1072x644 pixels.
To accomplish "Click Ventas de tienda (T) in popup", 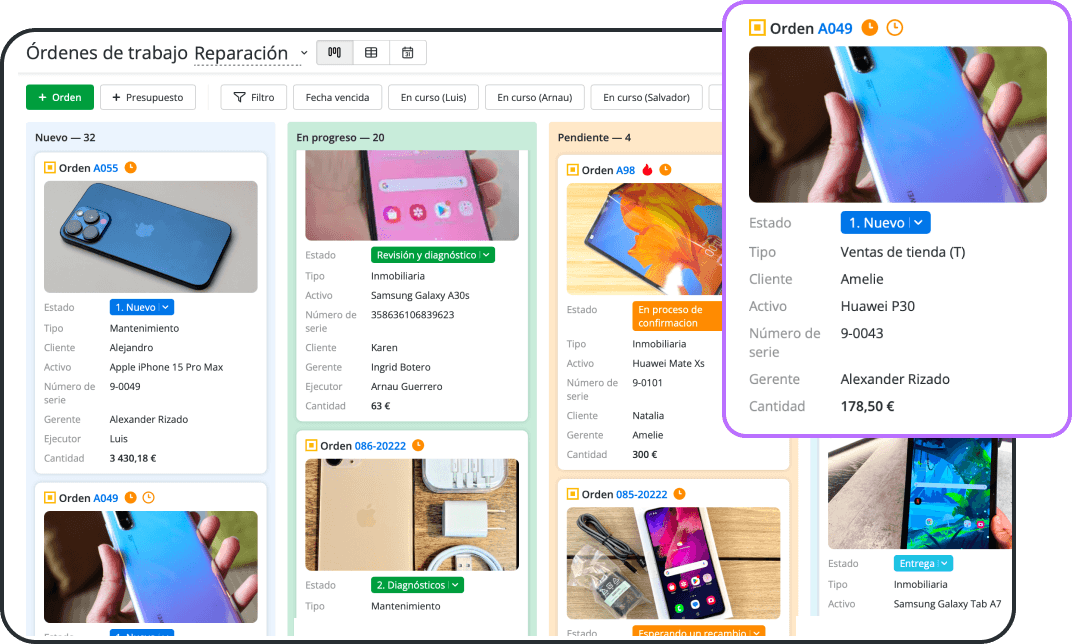I will point(902,252).
